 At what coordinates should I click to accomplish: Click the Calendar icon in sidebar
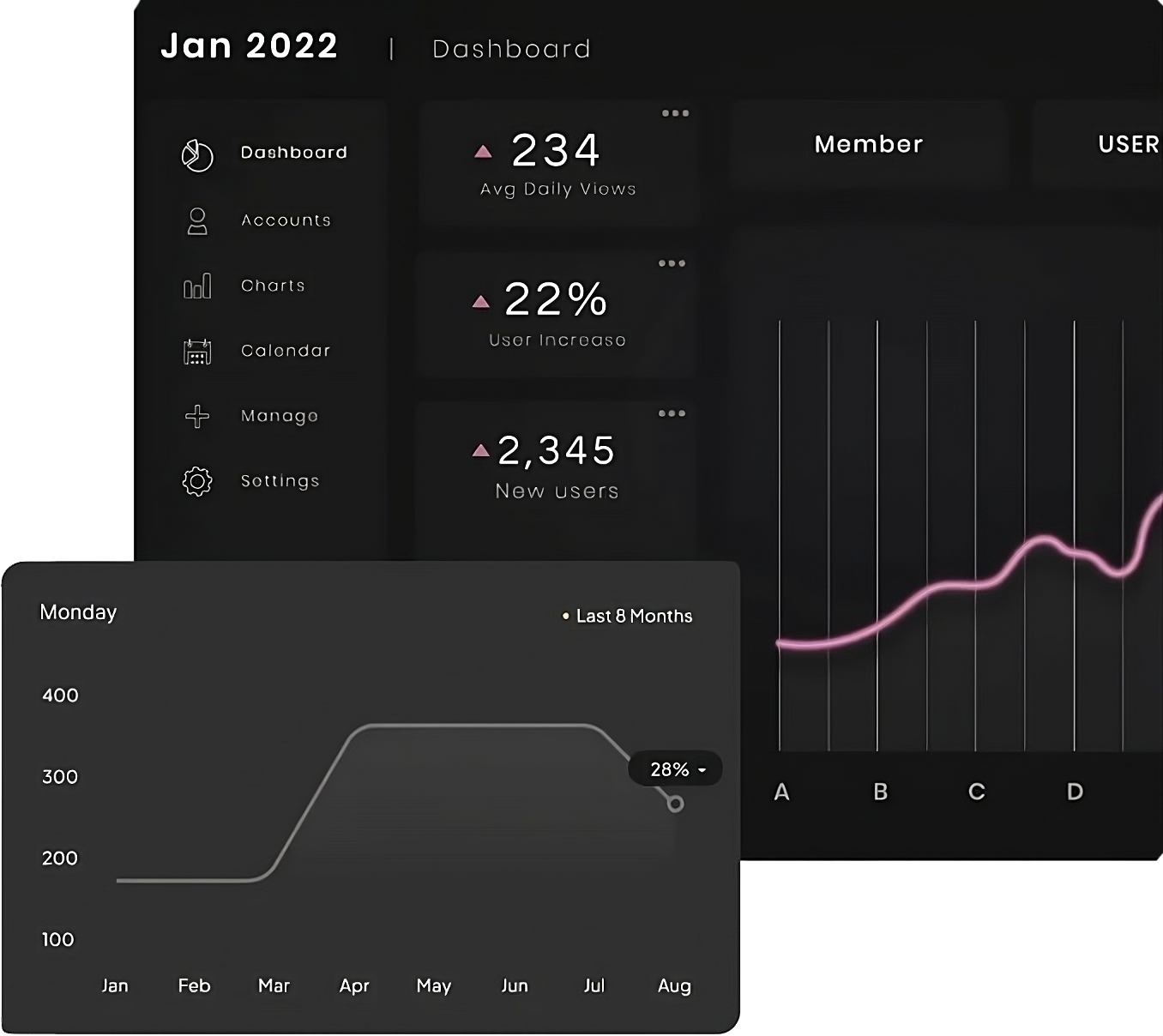tap(197, 351)
